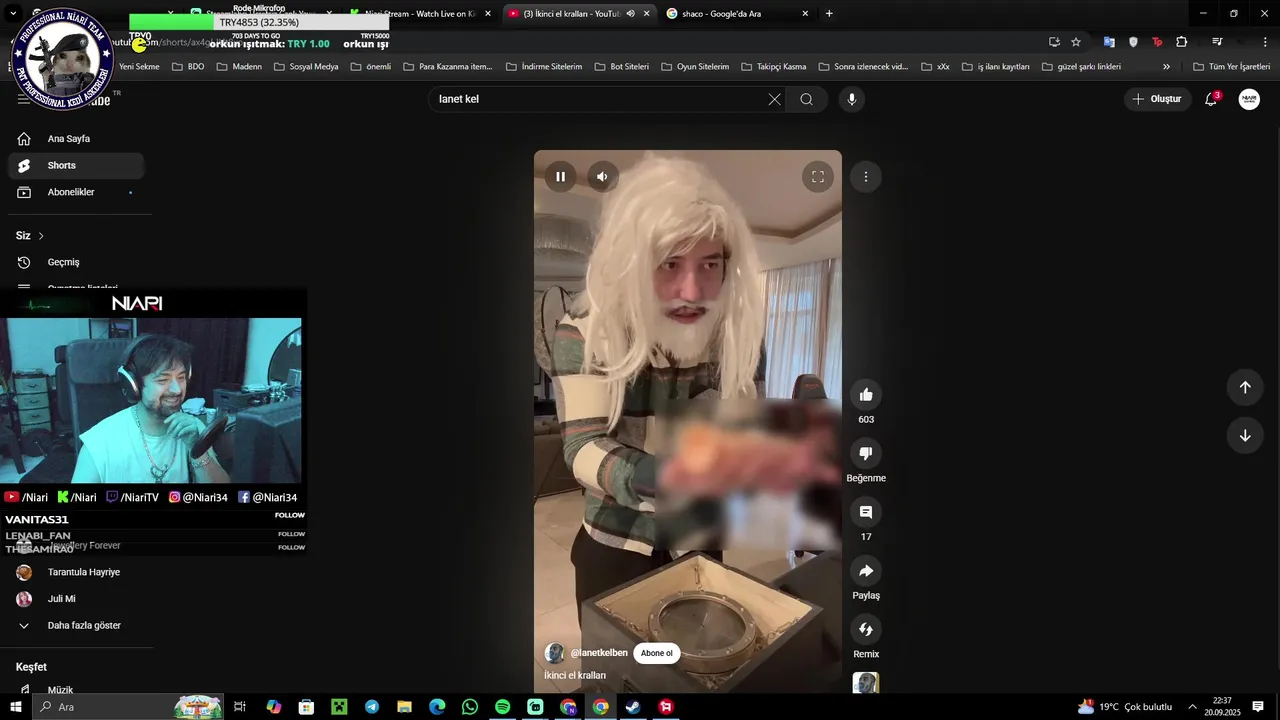Open a new browser tab
This screenshot has height=720, width=1280.
(x=829, y=14)
